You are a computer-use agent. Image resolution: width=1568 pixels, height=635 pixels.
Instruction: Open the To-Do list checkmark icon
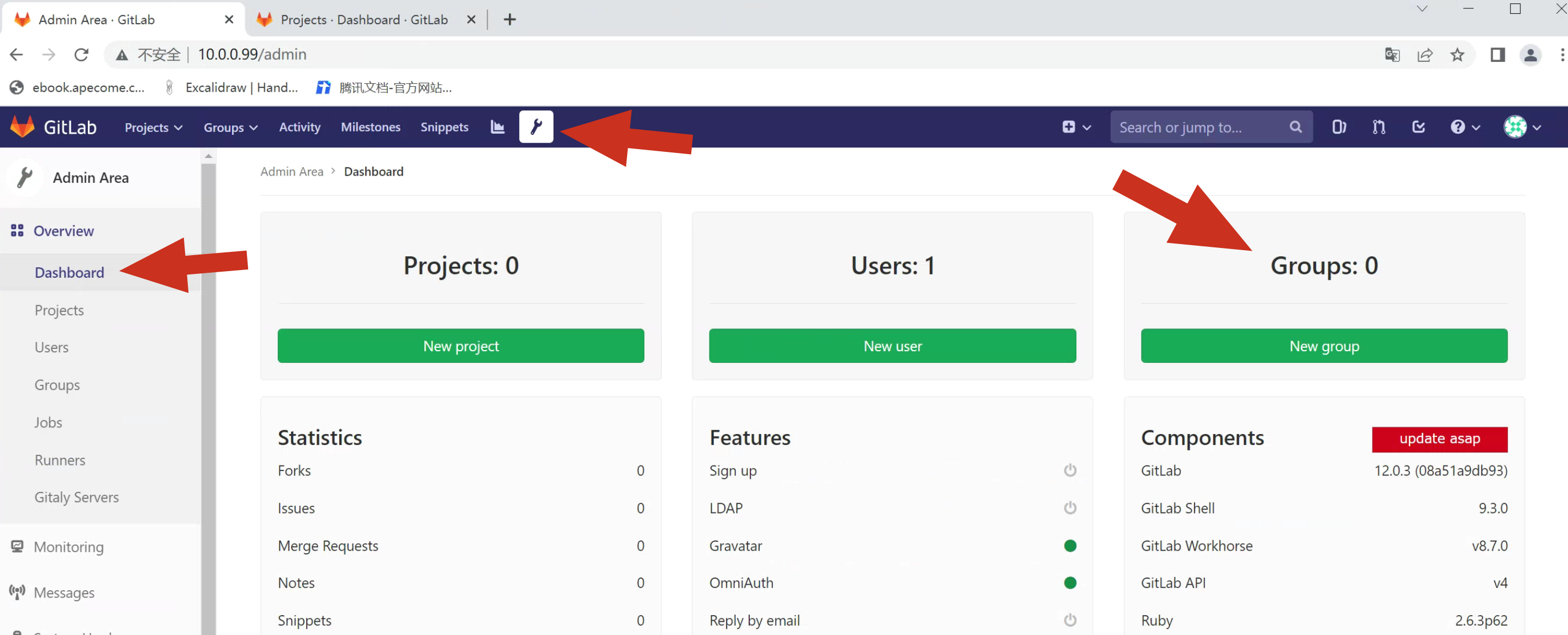click(x=1418, y=126)
